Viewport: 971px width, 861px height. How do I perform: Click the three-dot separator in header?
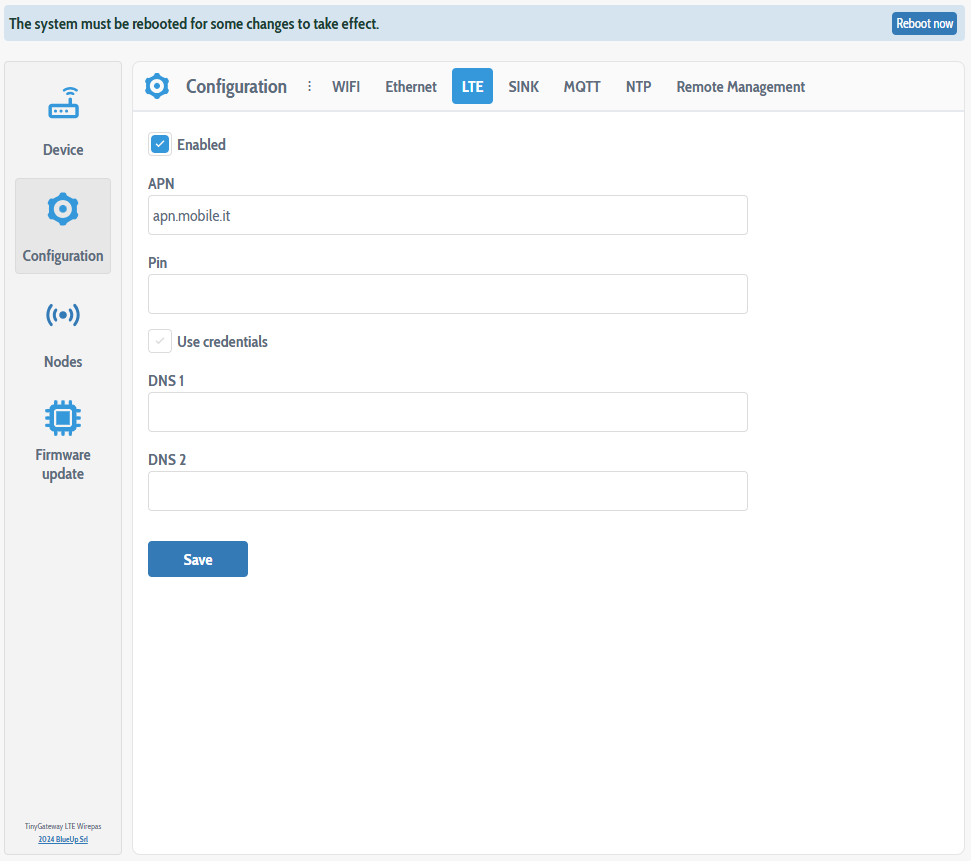[x=309, y=87]
